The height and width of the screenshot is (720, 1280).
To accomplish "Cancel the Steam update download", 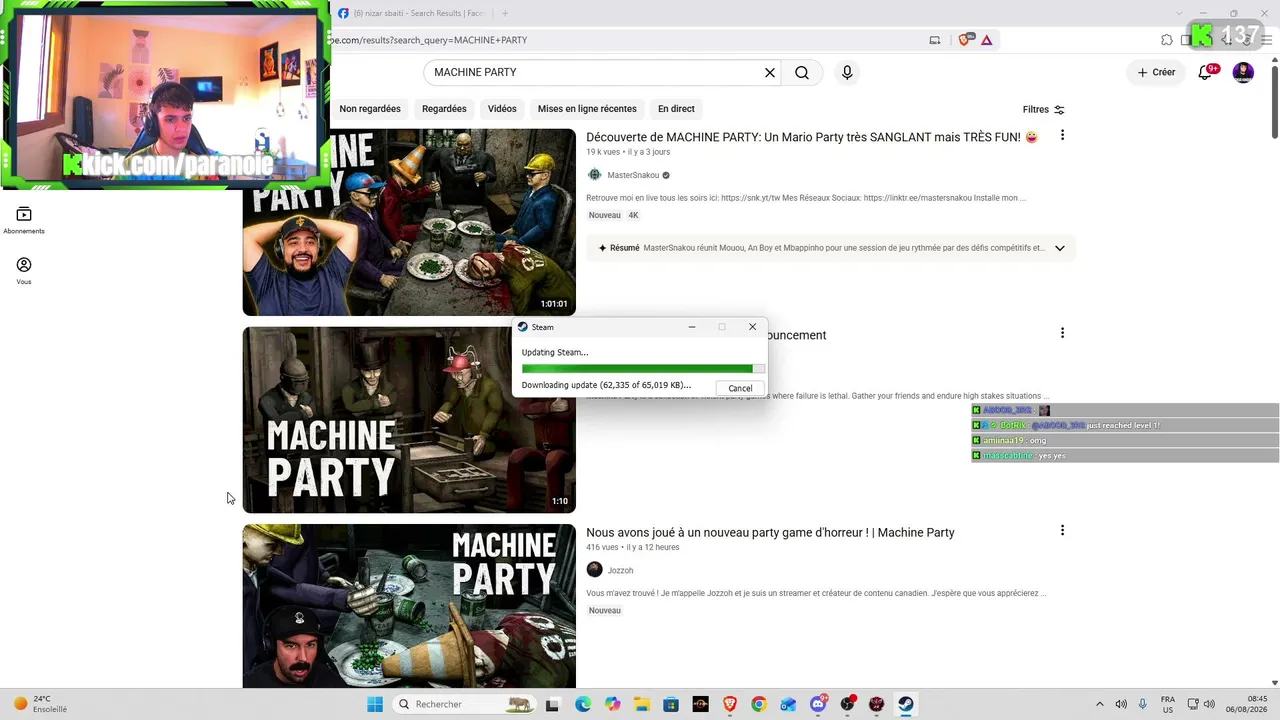I will 740,388.
